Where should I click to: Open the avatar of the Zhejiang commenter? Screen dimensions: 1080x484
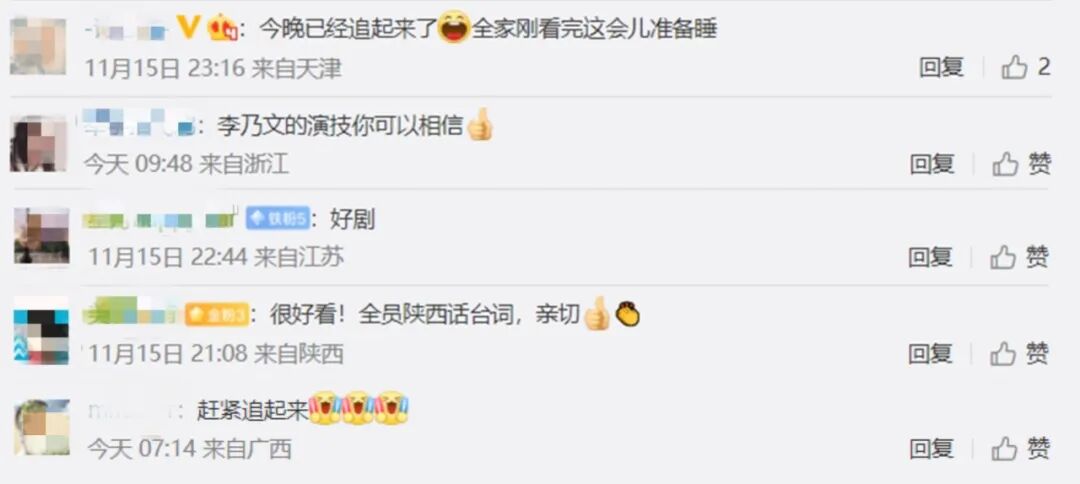point(38,143)
